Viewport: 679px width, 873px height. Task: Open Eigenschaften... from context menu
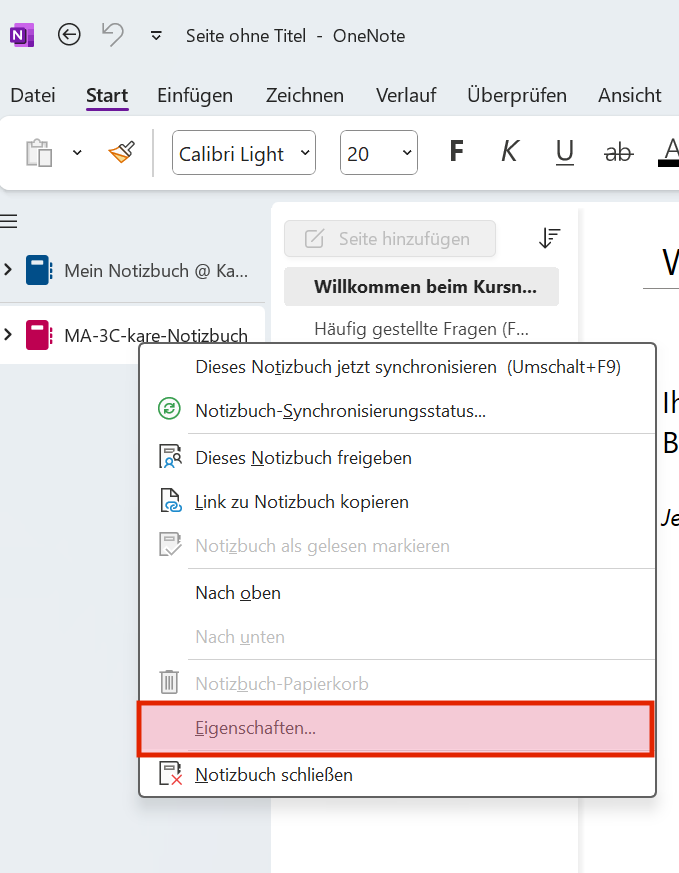pyautogui.click(x=395, y=728)
